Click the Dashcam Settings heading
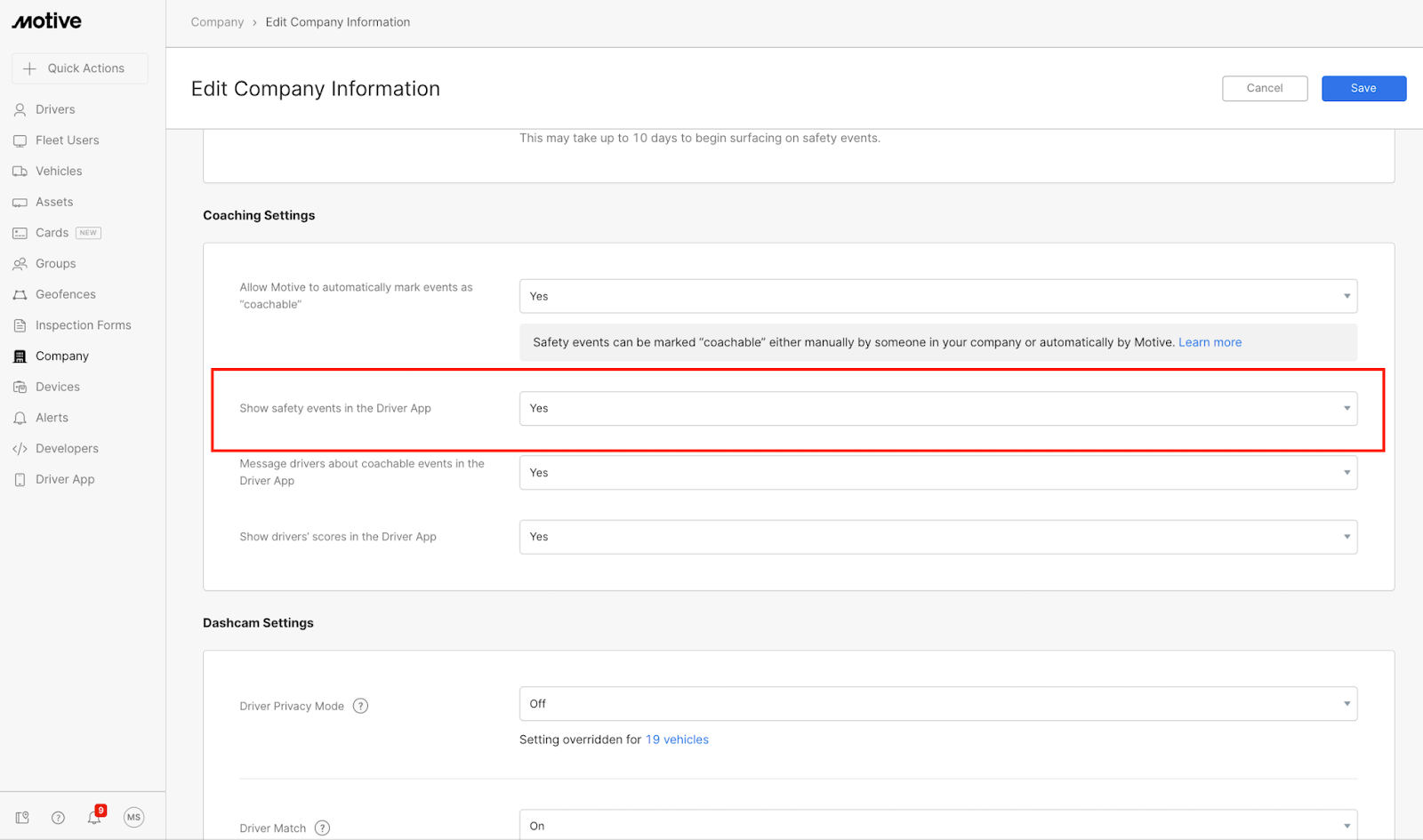The height and width of the screenshot is (840, 1423). point(258,623)
